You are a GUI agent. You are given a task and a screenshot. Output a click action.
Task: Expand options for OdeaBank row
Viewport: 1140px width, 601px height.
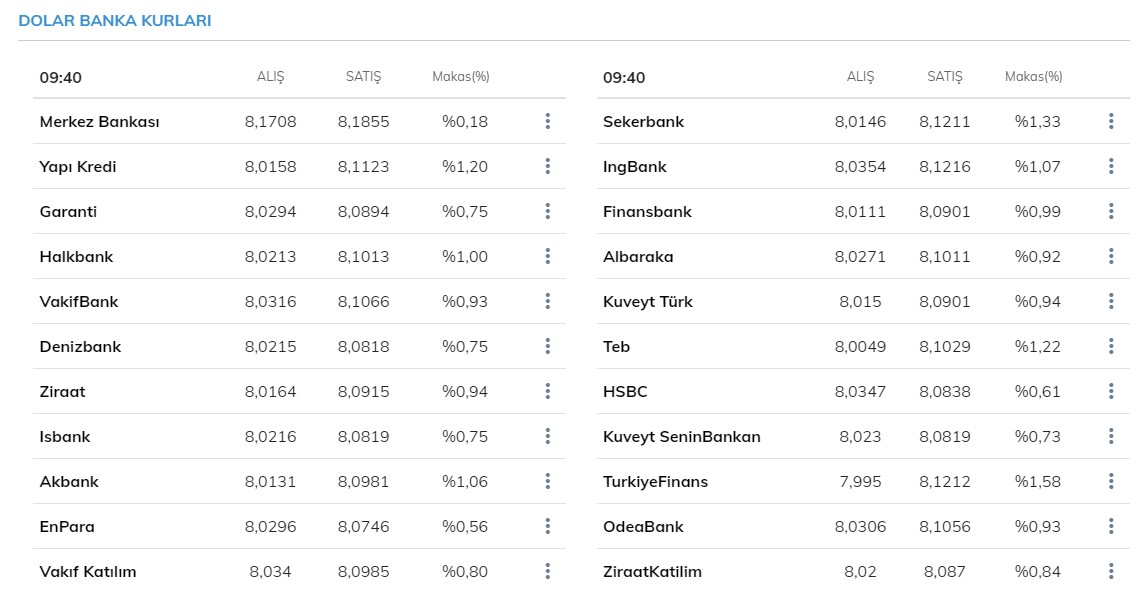coord(1111,526)
